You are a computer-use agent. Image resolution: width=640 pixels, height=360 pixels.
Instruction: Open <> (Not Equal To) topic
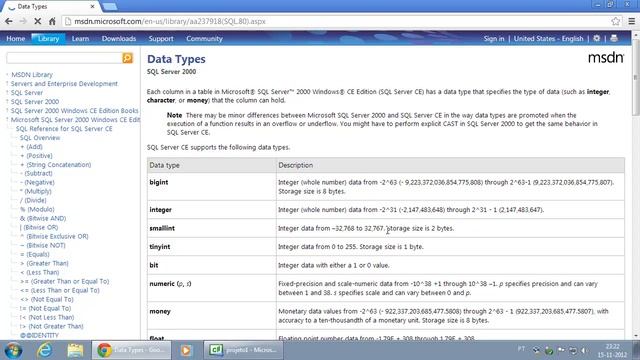tap(47, 299)
